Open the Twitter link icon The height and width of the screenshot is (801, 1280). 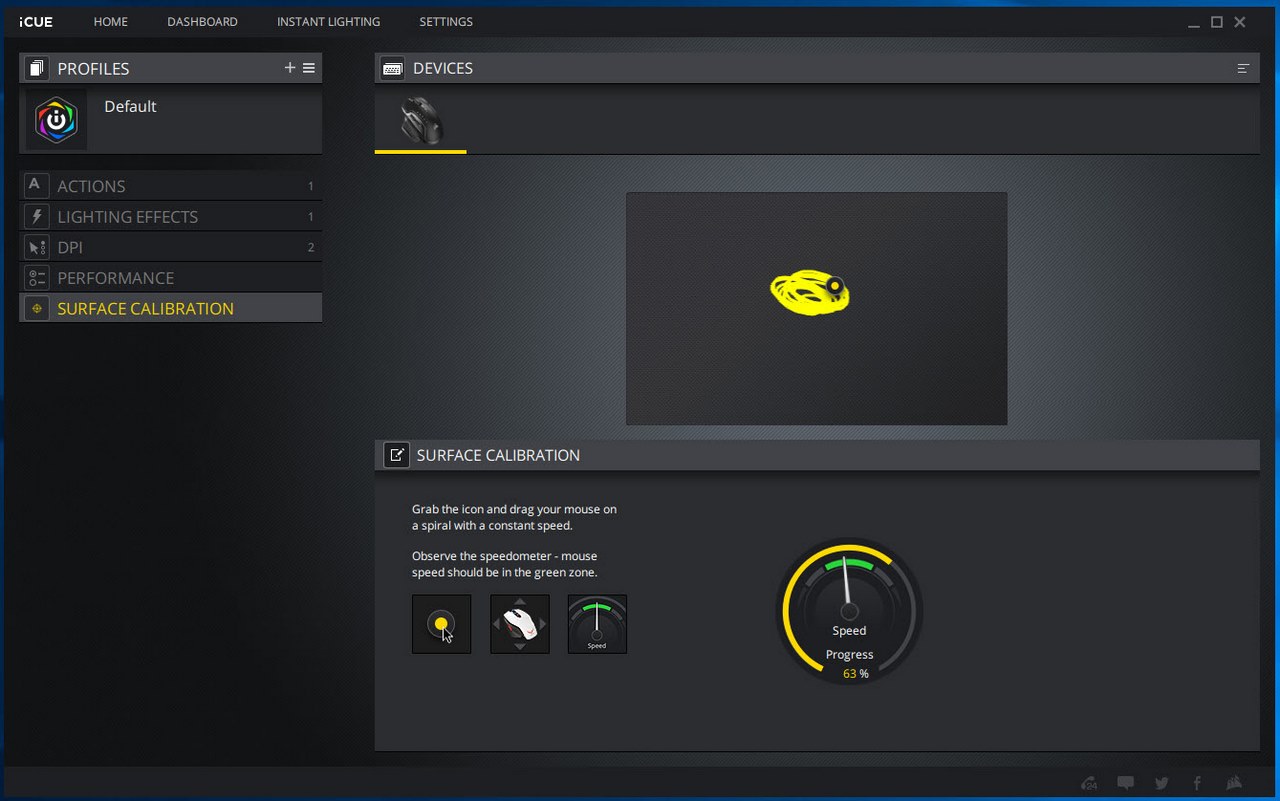tap(1161, 783)
